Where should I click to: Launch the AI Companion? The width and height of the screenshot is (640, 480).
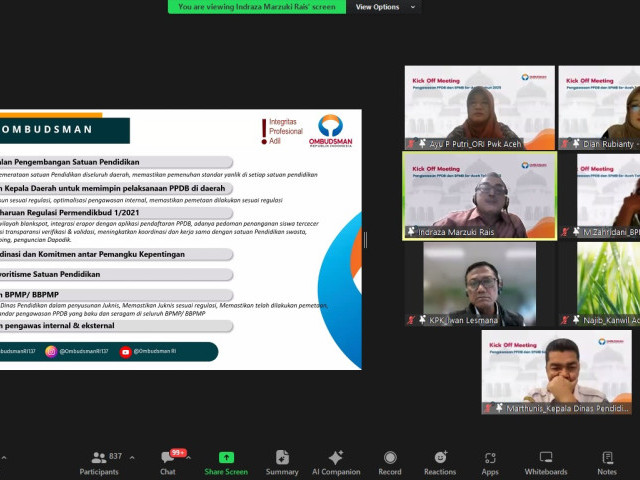335,462
